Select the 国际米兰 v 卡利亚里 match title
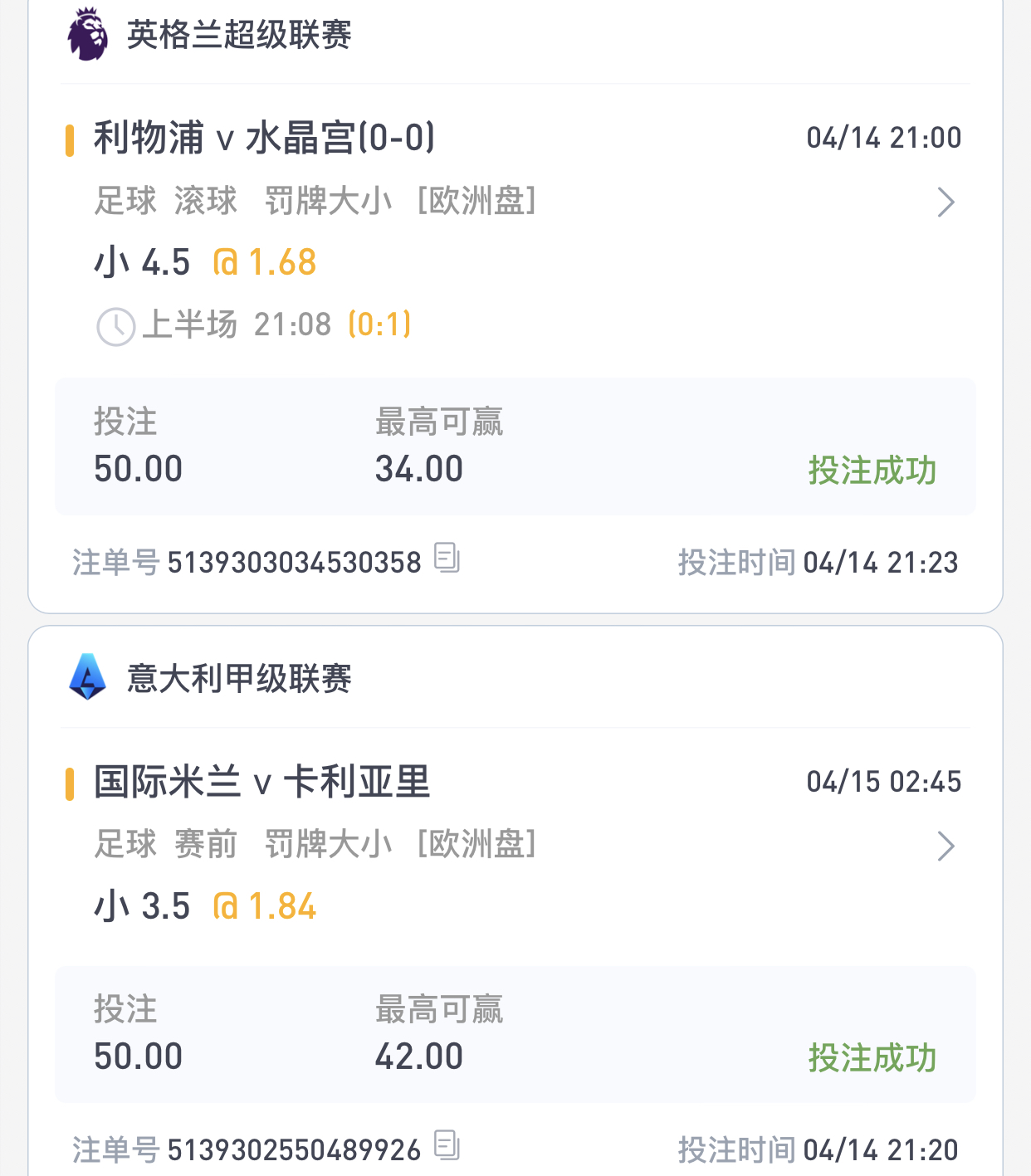 (262, 782)
